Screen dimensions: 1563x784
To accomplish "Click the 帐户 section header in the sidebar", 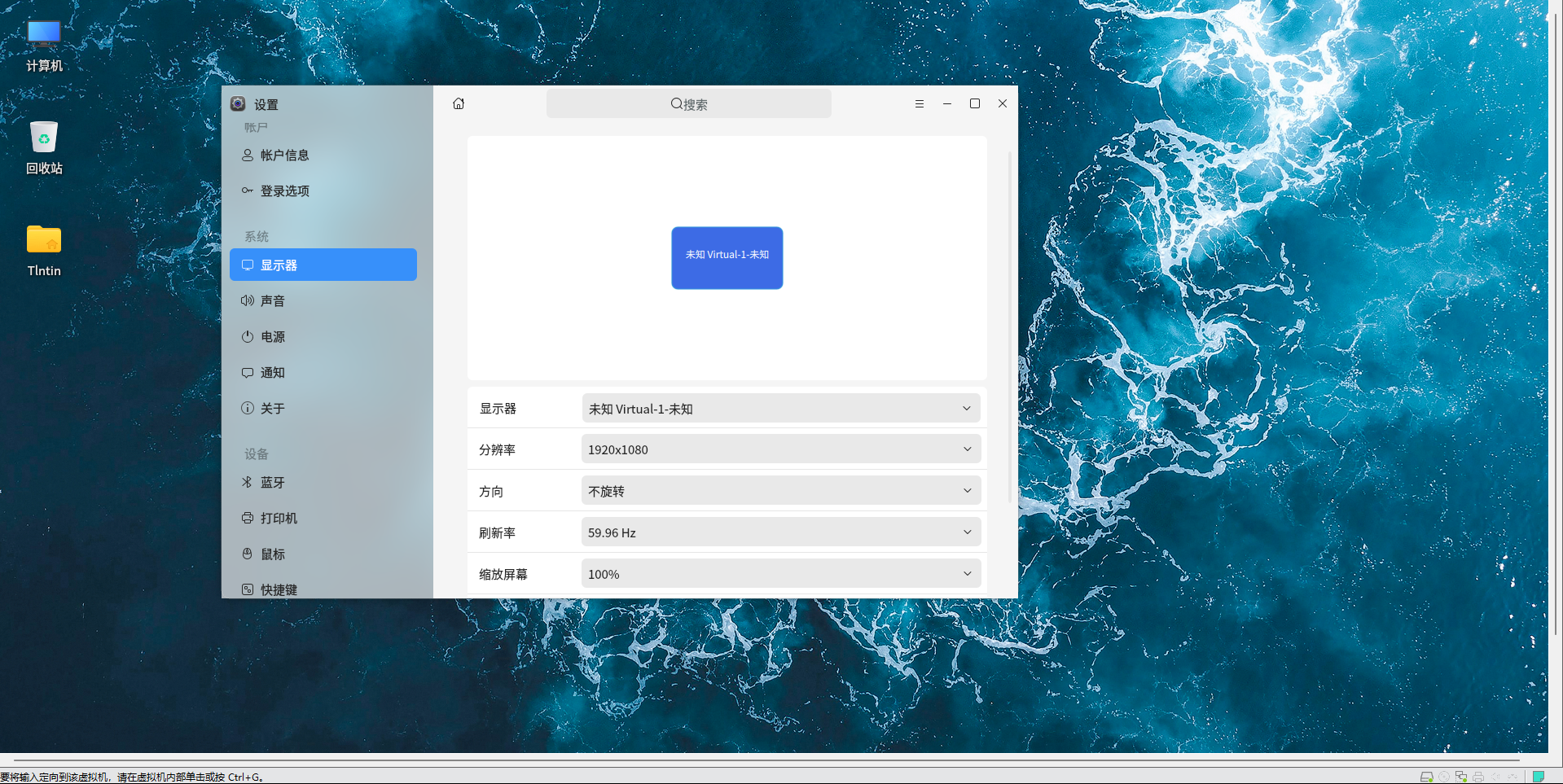I will (256, 127).
